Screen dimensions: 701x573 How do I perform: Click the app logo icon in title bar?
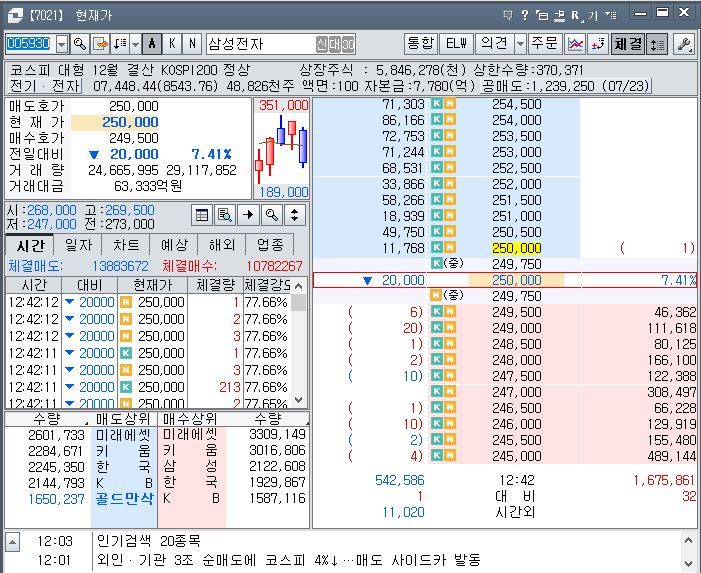[15, 16]
